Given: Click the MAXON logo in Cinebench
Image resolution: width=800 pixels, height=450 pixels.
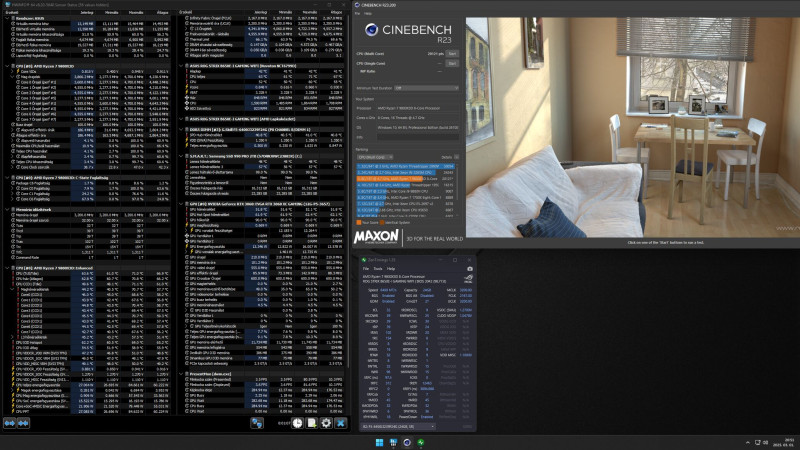Looking at the screenshot, I should 376,236.
